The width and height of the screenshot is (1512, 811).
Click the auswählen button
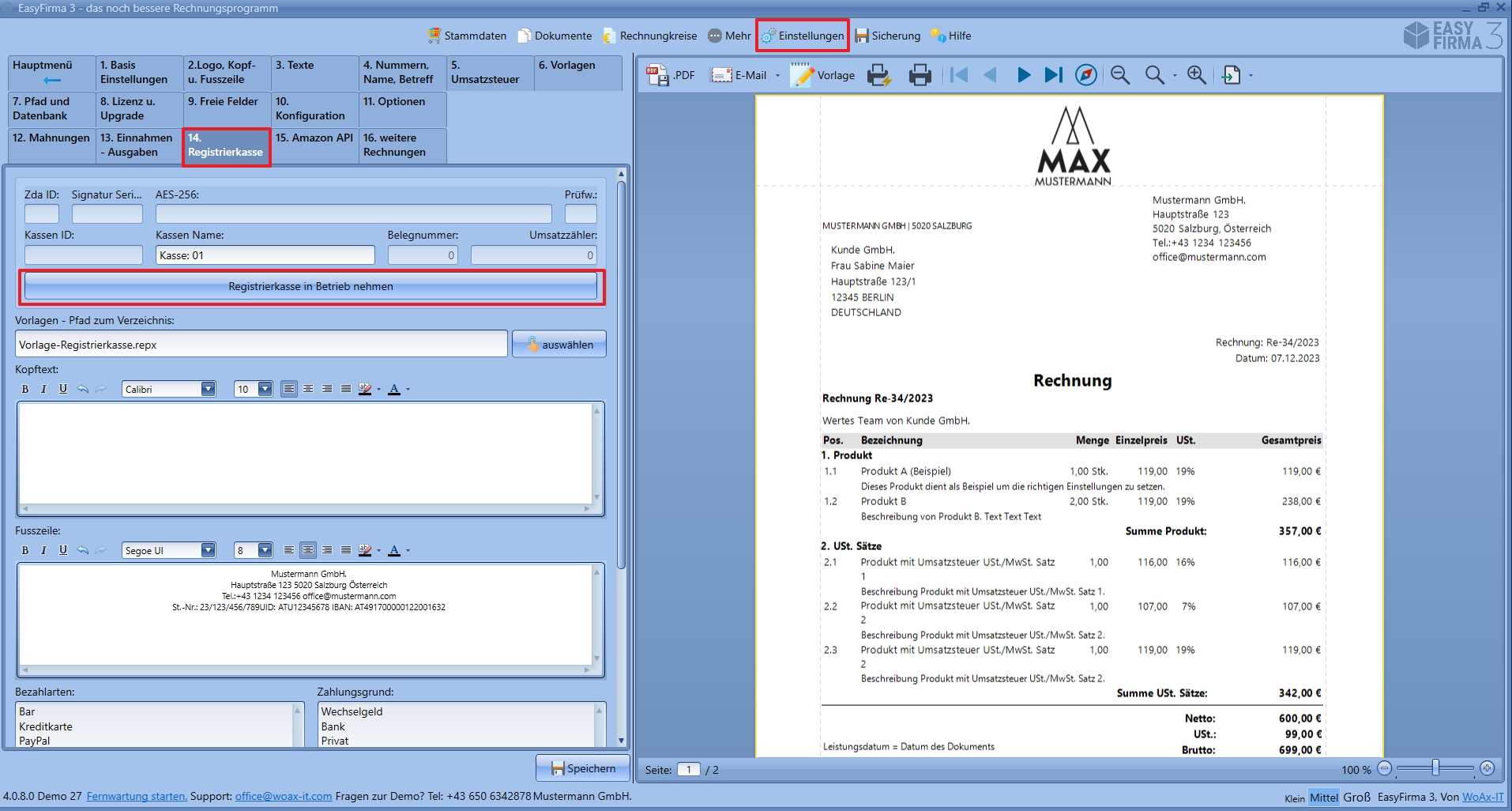click(x=559, y=345)
